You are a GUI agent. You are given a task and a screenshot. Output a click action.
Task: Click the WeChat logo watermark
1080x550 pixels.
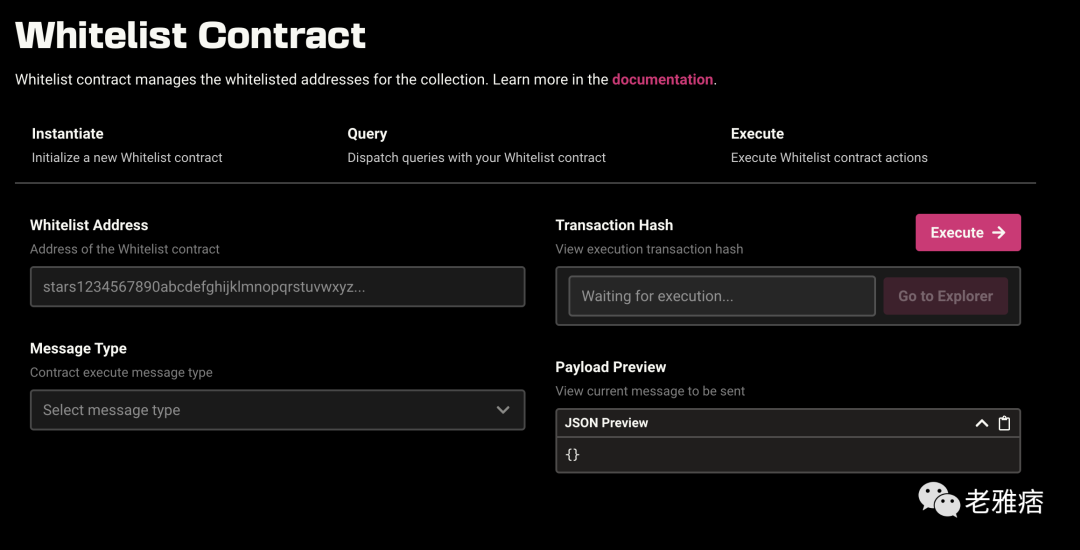[938, 499]
